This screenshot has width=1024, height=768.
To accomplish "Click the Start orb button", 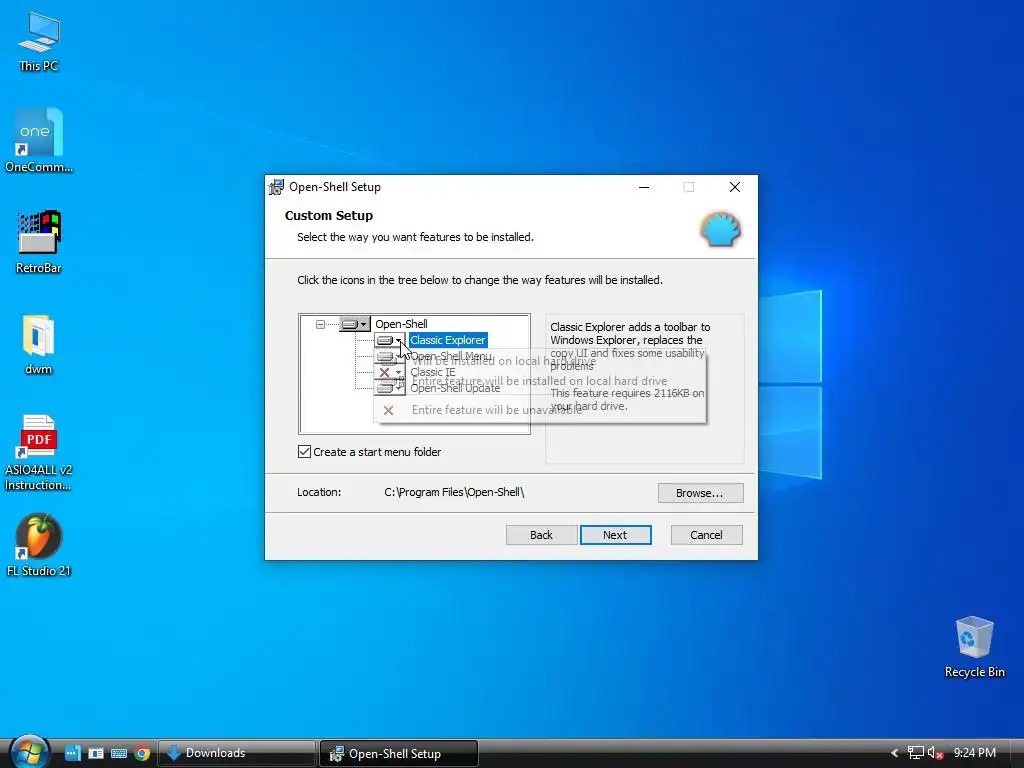I will [29, 752].
